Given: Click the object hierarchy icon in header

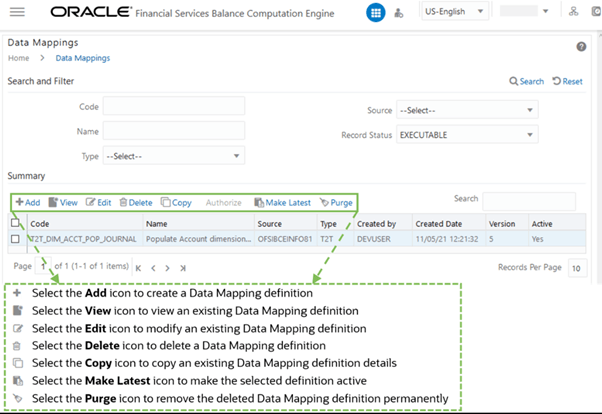Looking at the screenshot, I should click(x=574, y=12).
